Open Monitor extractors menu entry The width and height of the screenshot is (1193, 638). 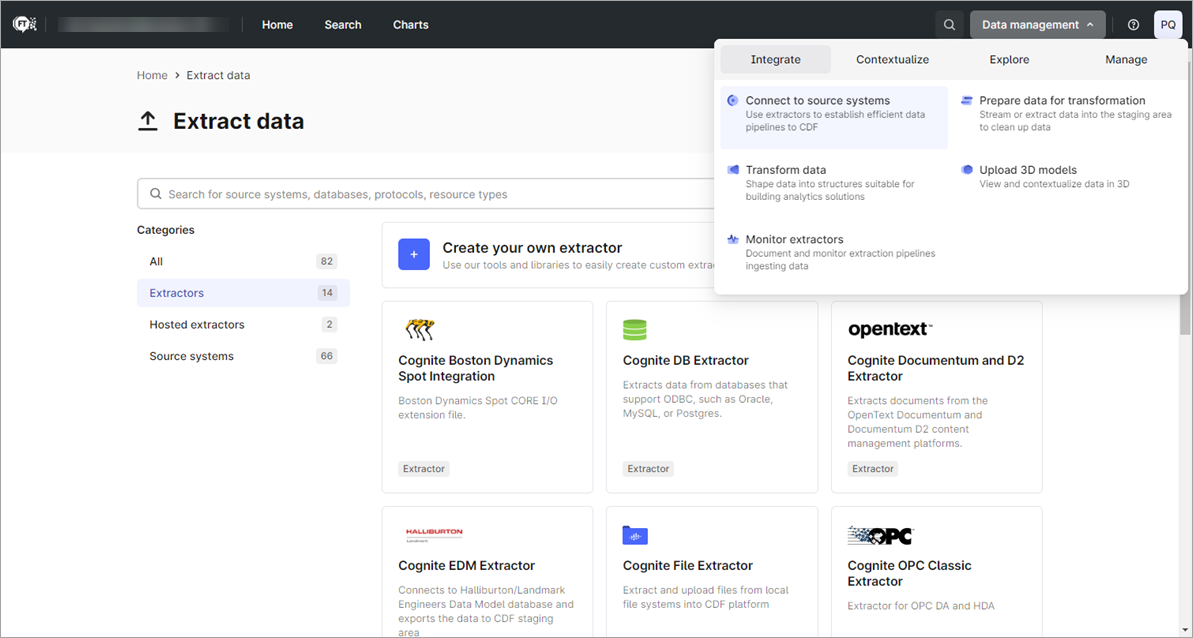coord(794,240)
